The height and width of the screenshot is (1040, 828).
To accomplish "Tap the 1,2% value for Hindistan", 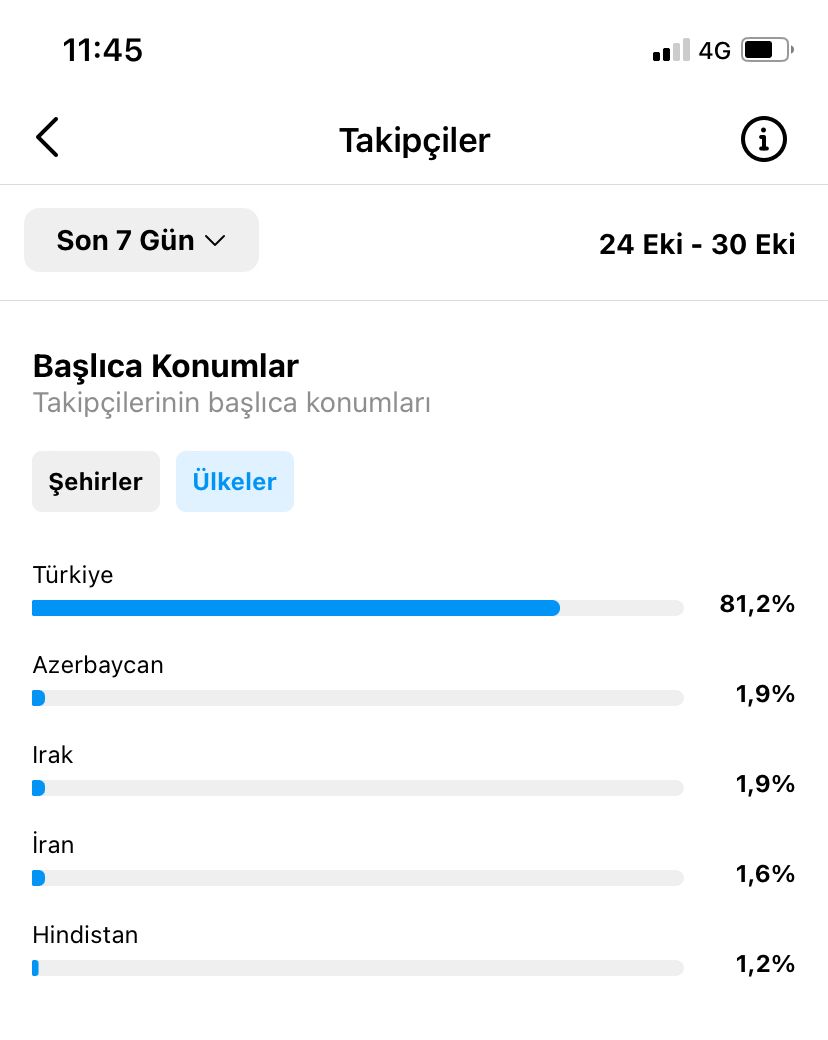I will click(x=765, y=964).
